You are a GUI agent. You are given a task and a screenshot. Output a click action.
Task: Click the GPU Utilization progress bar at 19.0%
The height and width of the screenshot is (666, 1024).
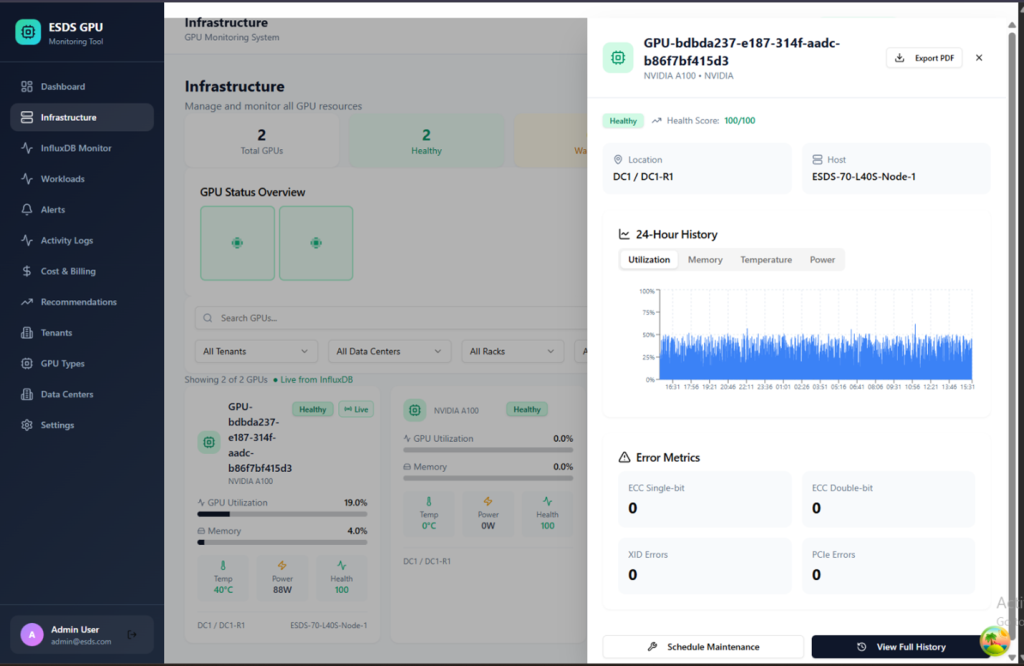pyautogui.click(x=282, y=514)
